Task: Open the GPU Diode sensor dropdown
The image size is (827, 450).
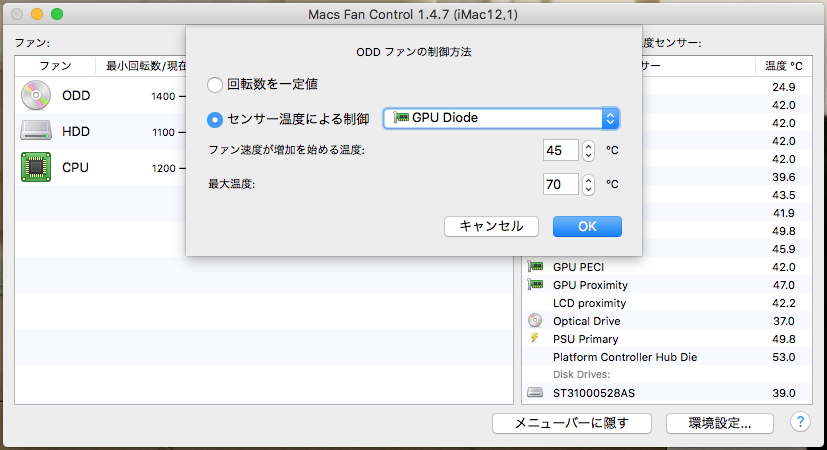Action: click(501, 118)
